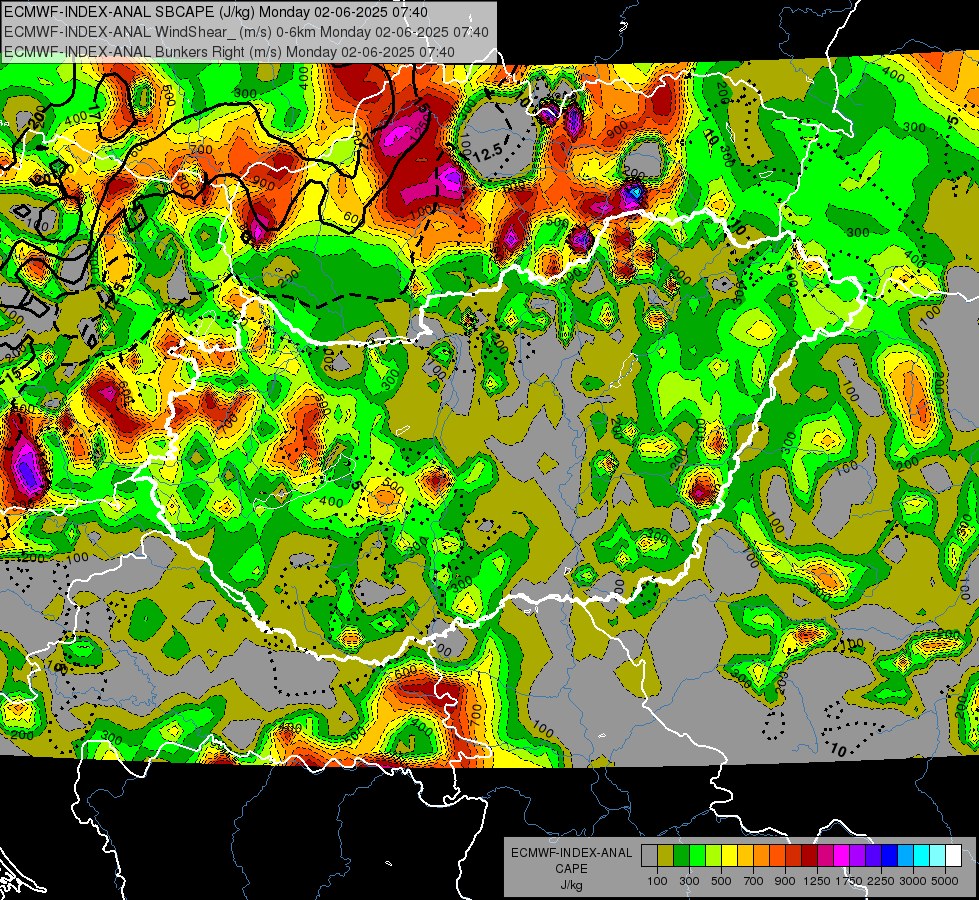Viewport: 979px width, 900px height.
Task: Click the CAPE label in the legend
Action: click(x=571, y=869)
